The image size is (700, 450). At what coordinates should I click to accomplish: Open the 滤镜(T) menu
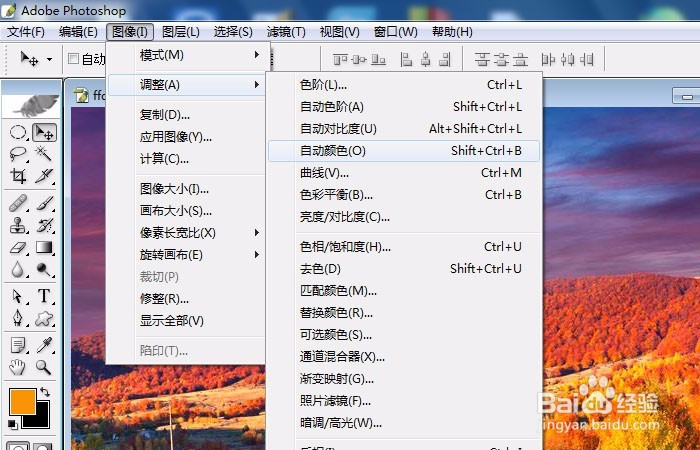tap(286, 32)
